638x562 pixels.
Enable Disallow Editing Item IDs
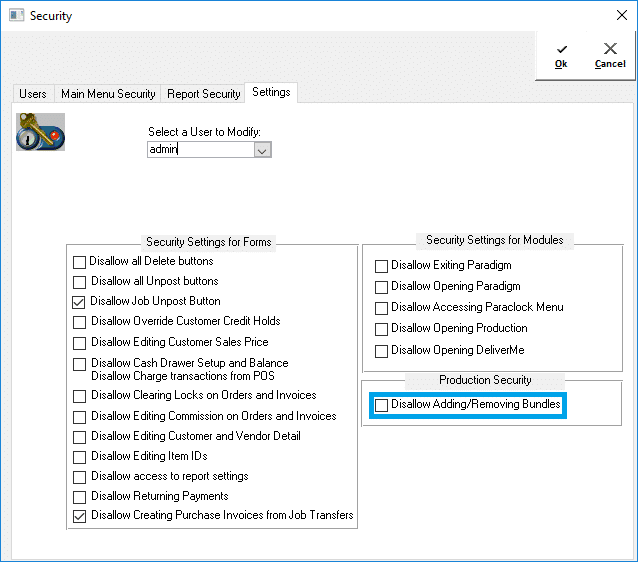[80, 457]
